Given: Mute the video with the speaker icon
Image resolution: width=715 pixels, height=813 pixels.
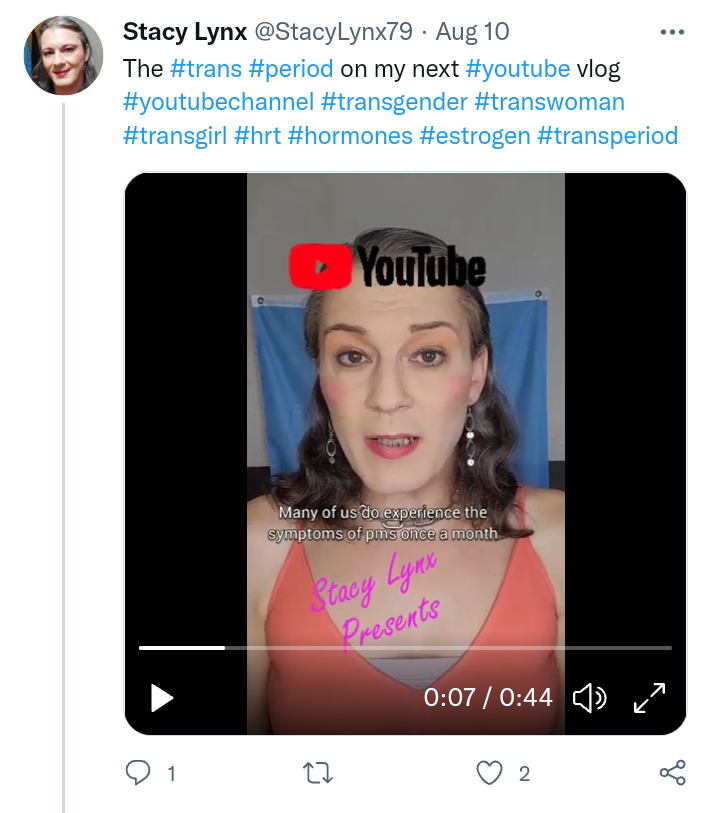Looking at the screenshot, I should tap(590, 698).
